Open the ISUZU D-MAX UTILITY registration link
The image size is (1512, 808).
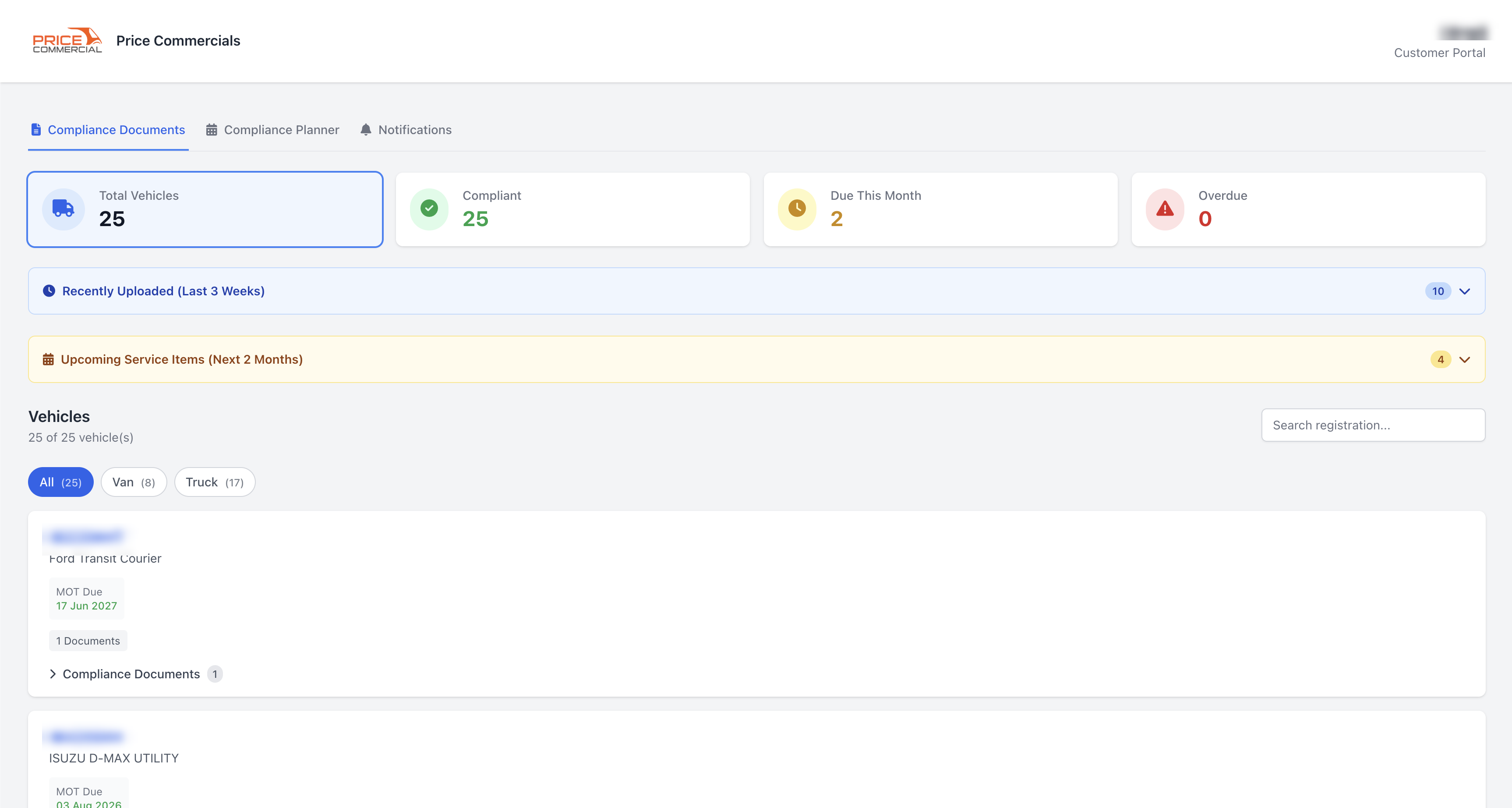point(86,737)
